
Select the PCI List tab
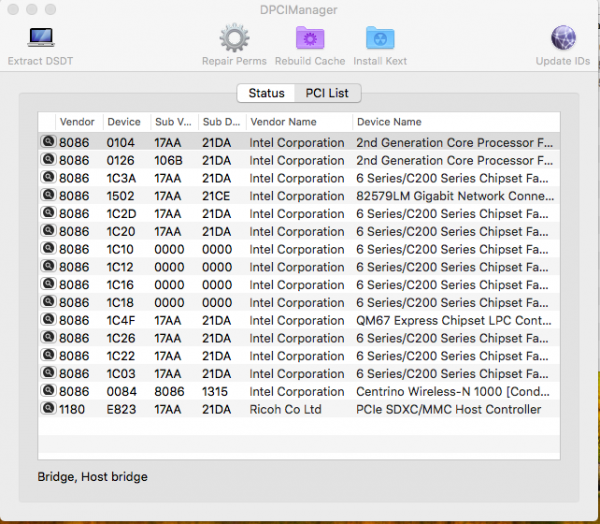tap(327, 93)
